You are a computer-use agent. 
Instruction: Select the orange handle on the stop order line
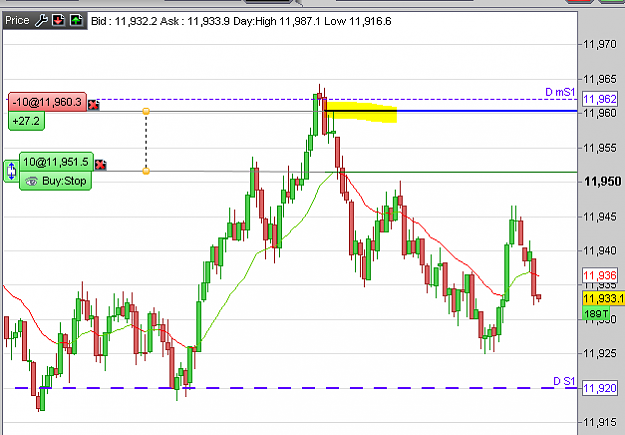click(146, 171)
